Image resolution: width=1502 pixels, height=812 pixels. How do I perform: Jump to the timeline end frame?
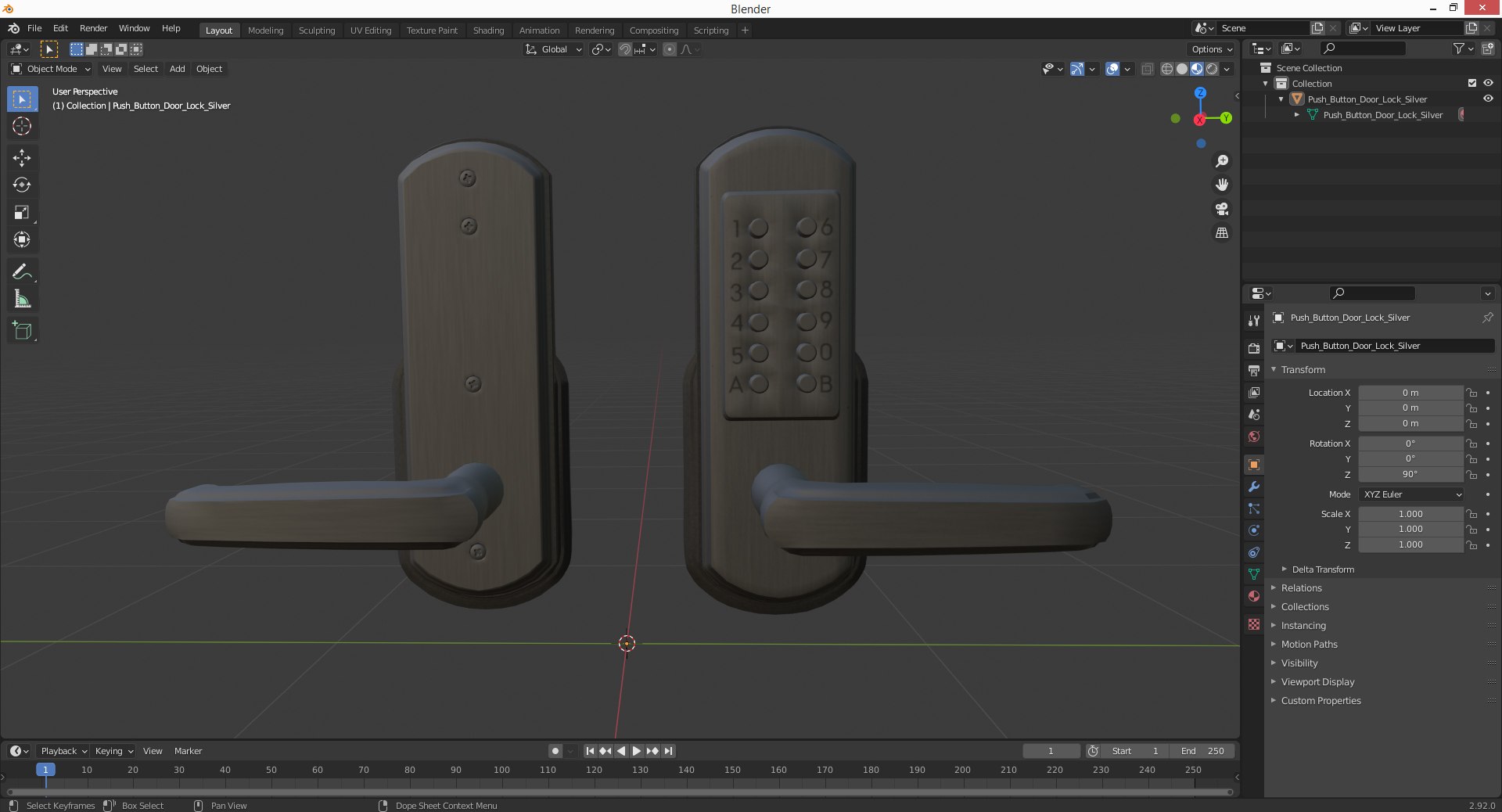tap(668, 751)
